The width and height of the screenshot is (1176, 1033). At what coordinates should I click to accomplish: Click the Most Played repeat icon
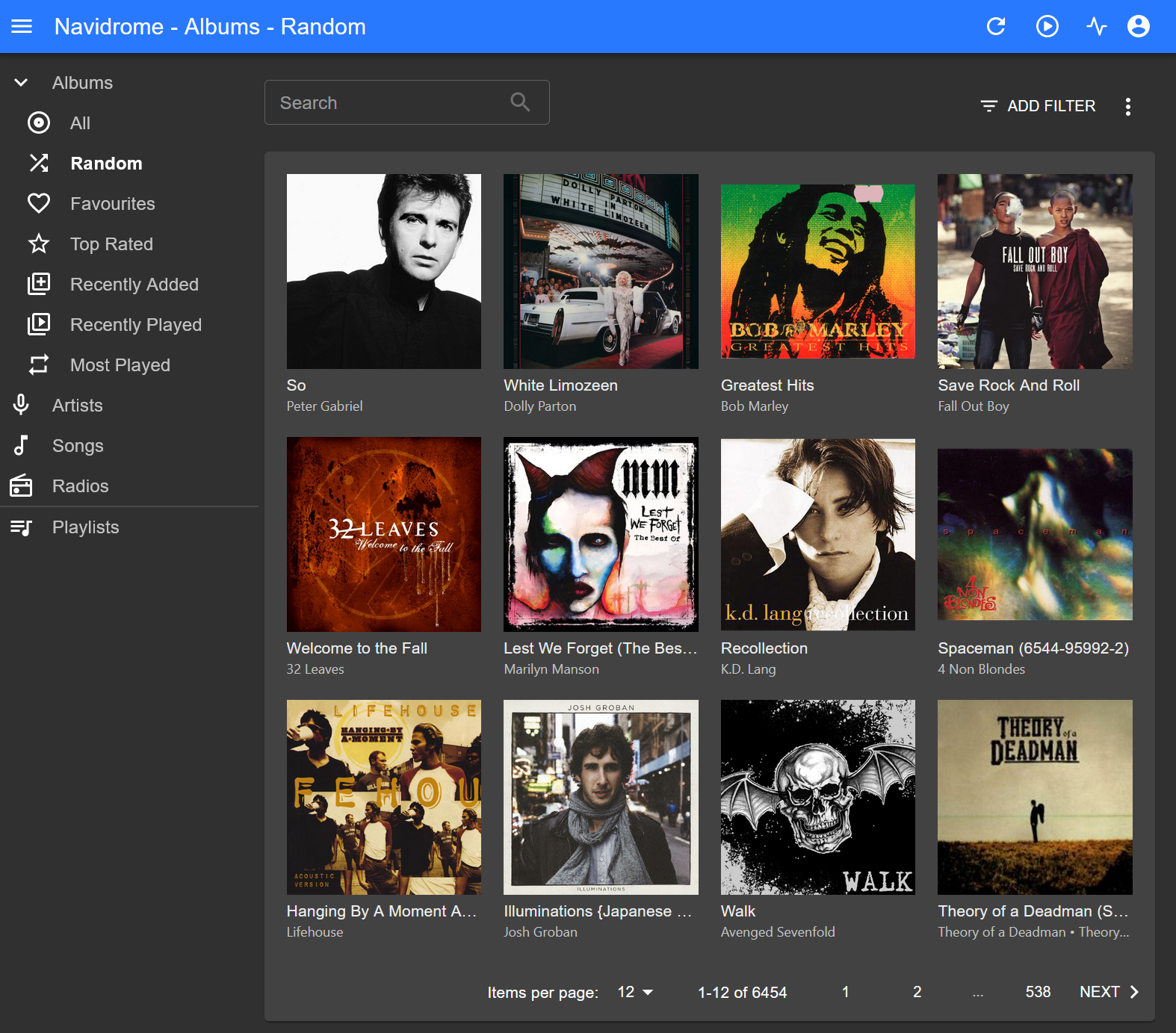coord(39,365)
